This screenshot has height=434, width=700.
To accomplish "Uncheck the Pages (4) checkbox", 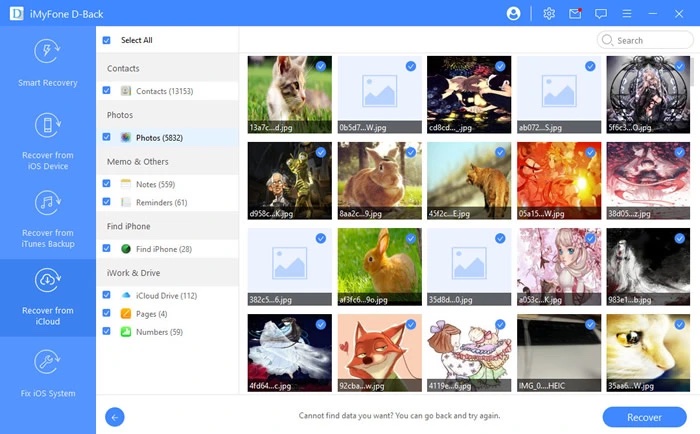I will pos(106,313).
